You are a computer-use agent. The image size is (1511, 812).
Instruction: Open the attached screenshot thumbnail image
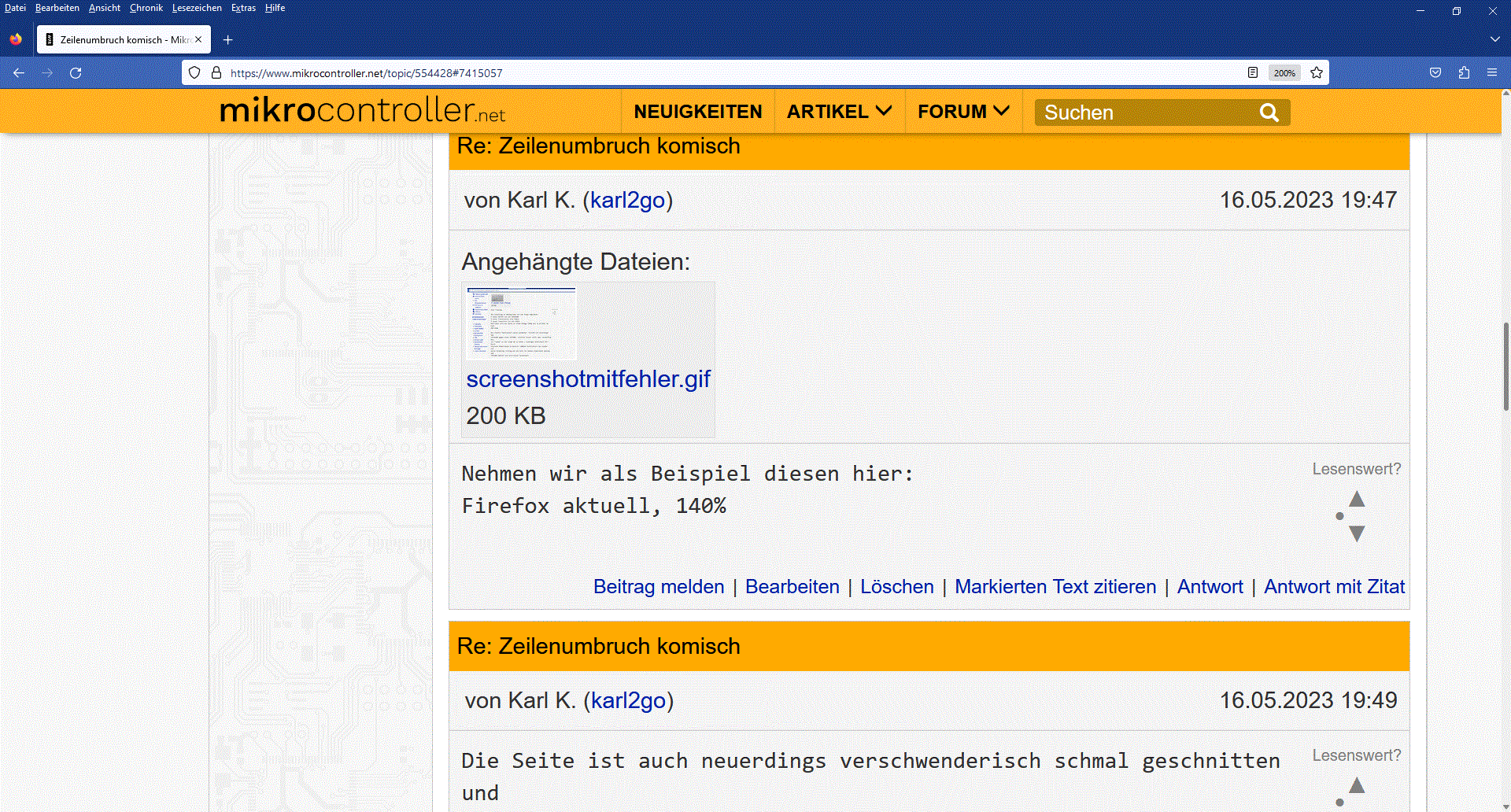coord(522,323)
